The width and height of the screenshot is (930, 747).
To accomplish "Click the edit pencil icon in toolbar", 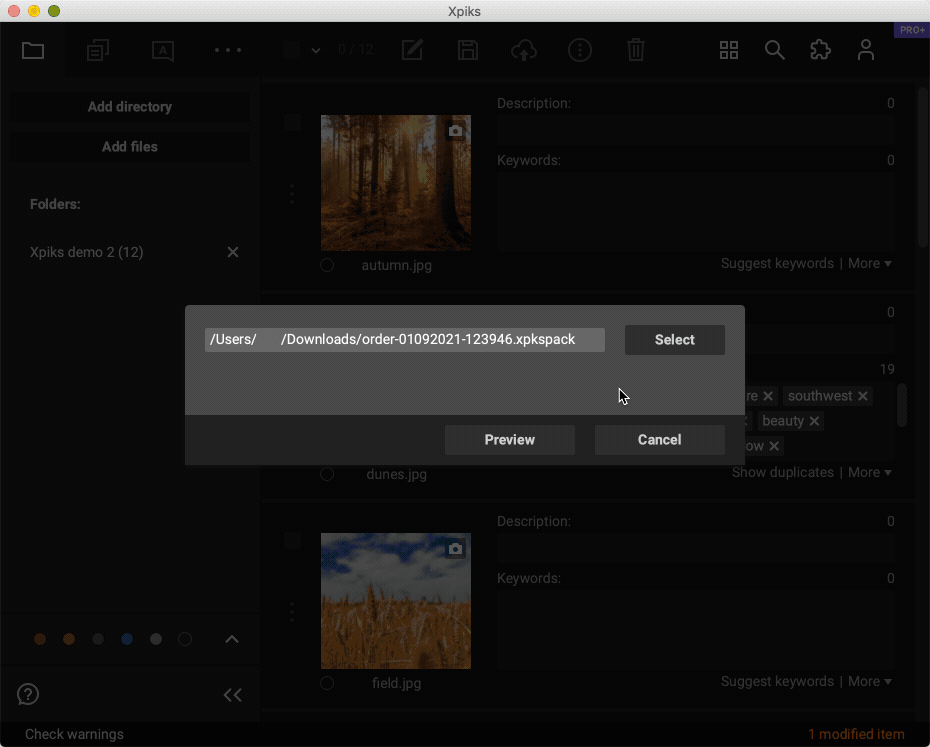I will click(x=412, y=50).
